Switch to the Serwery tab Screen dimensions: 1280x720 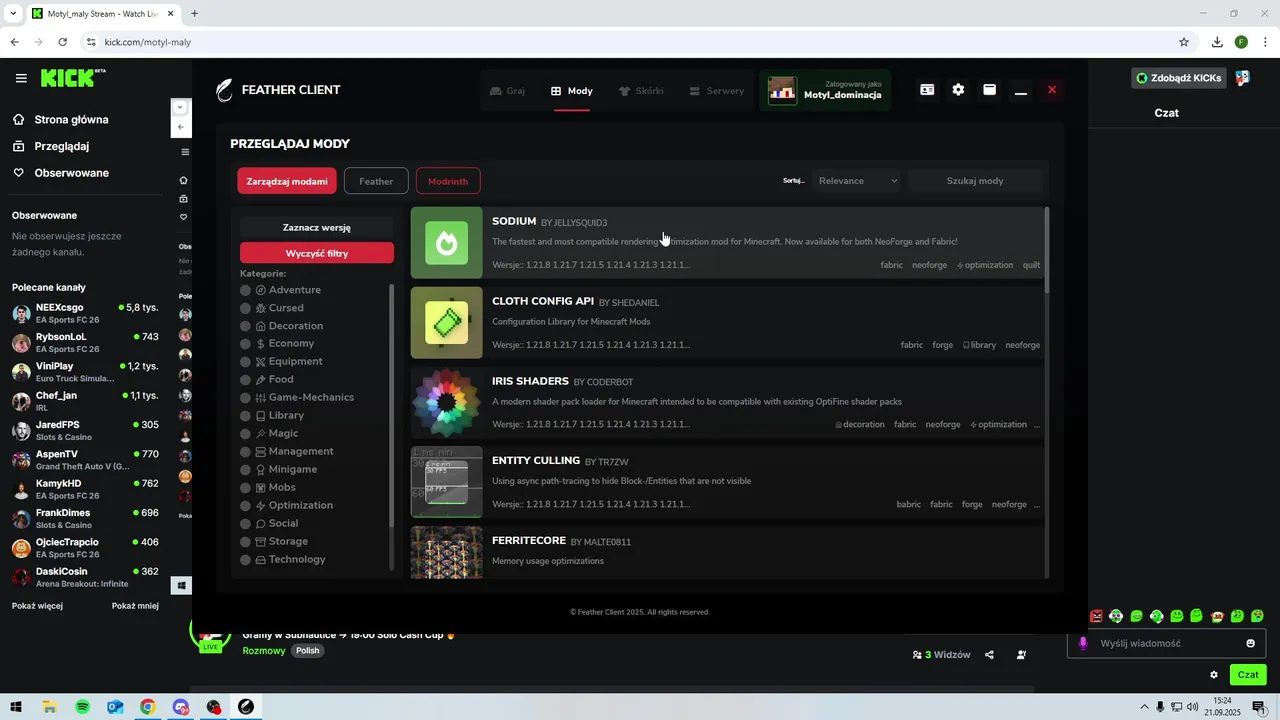(x=717, y=91)
